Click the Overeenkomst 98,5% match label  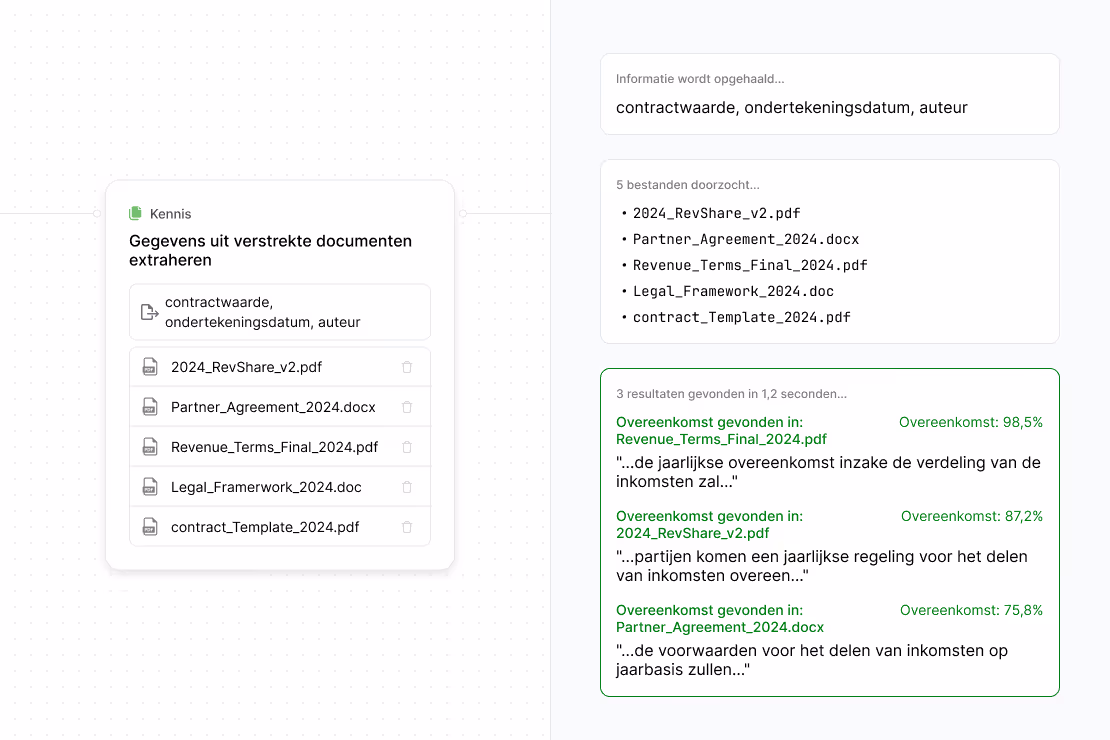point(971,422)
